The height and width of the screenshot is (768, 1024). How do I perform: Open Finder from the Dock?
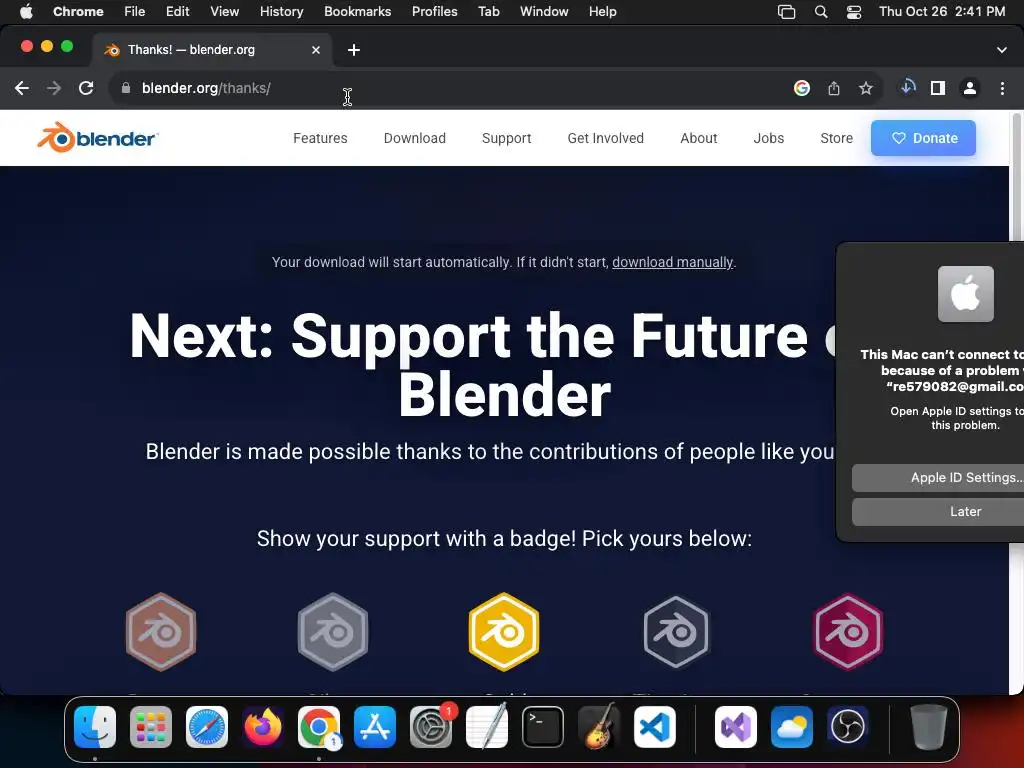pos(95,727)
